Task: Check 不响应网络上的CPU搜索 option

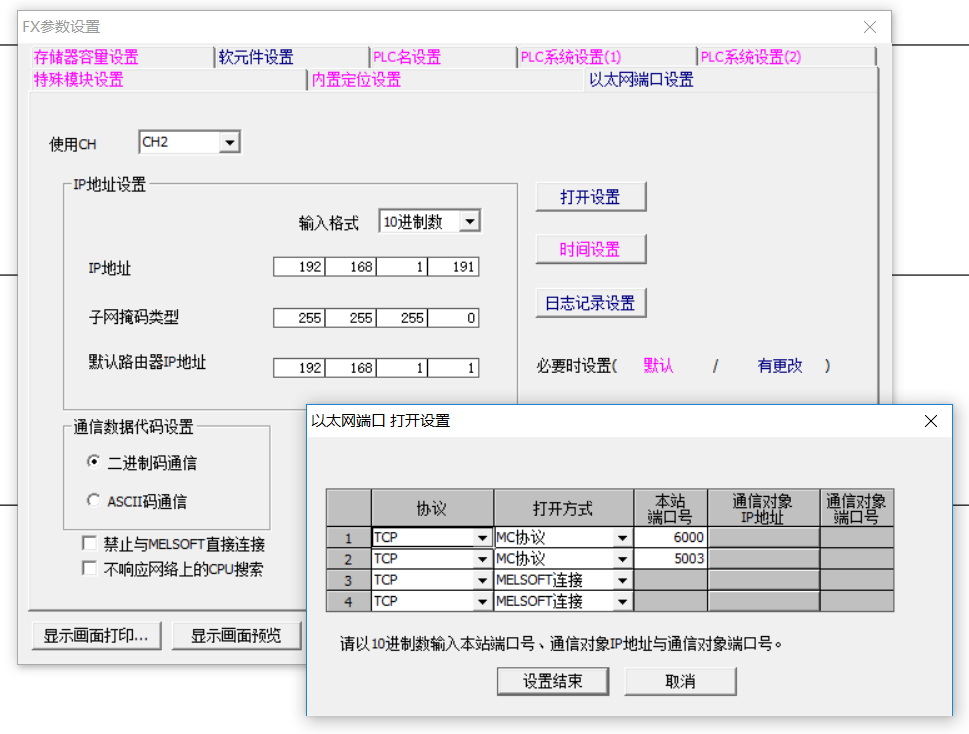Action: click(89, 568)
